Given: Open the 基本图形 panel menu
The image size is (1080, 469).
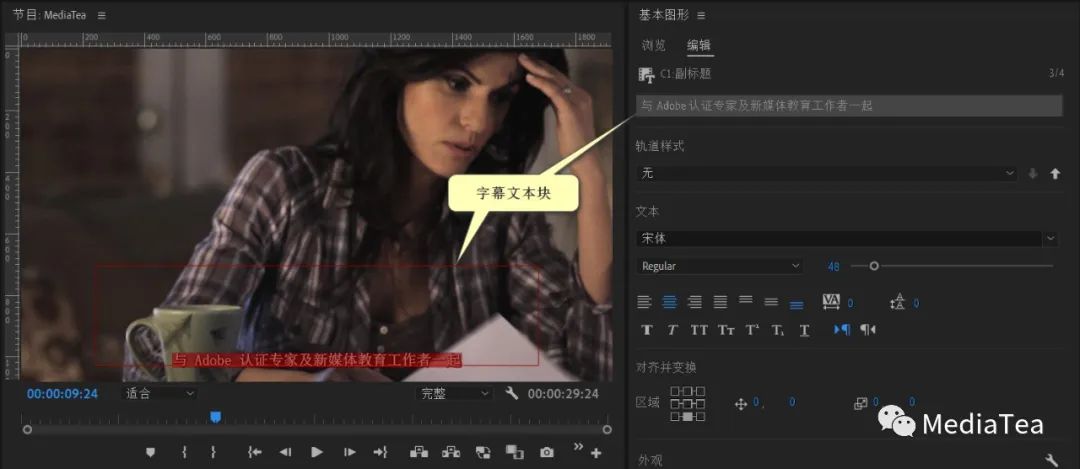Looking at the screenshot, I should pos(701,15).
